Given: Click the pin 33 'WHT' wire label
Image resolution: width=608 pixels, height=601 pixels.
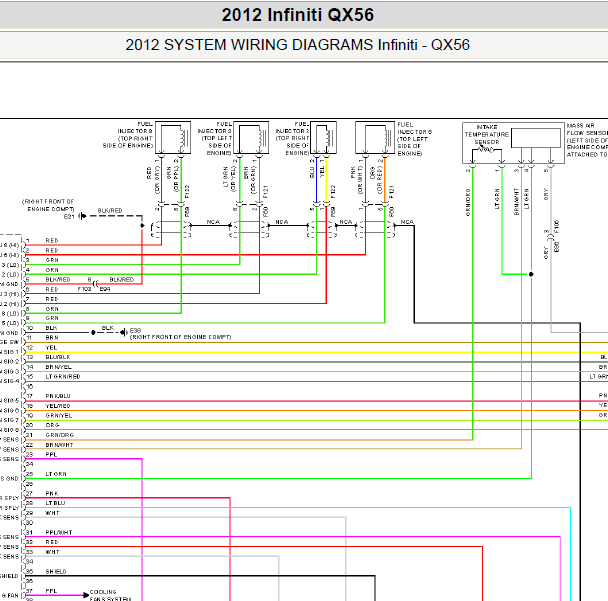Looking at the screenshot, I should click(x=52, y=552).
